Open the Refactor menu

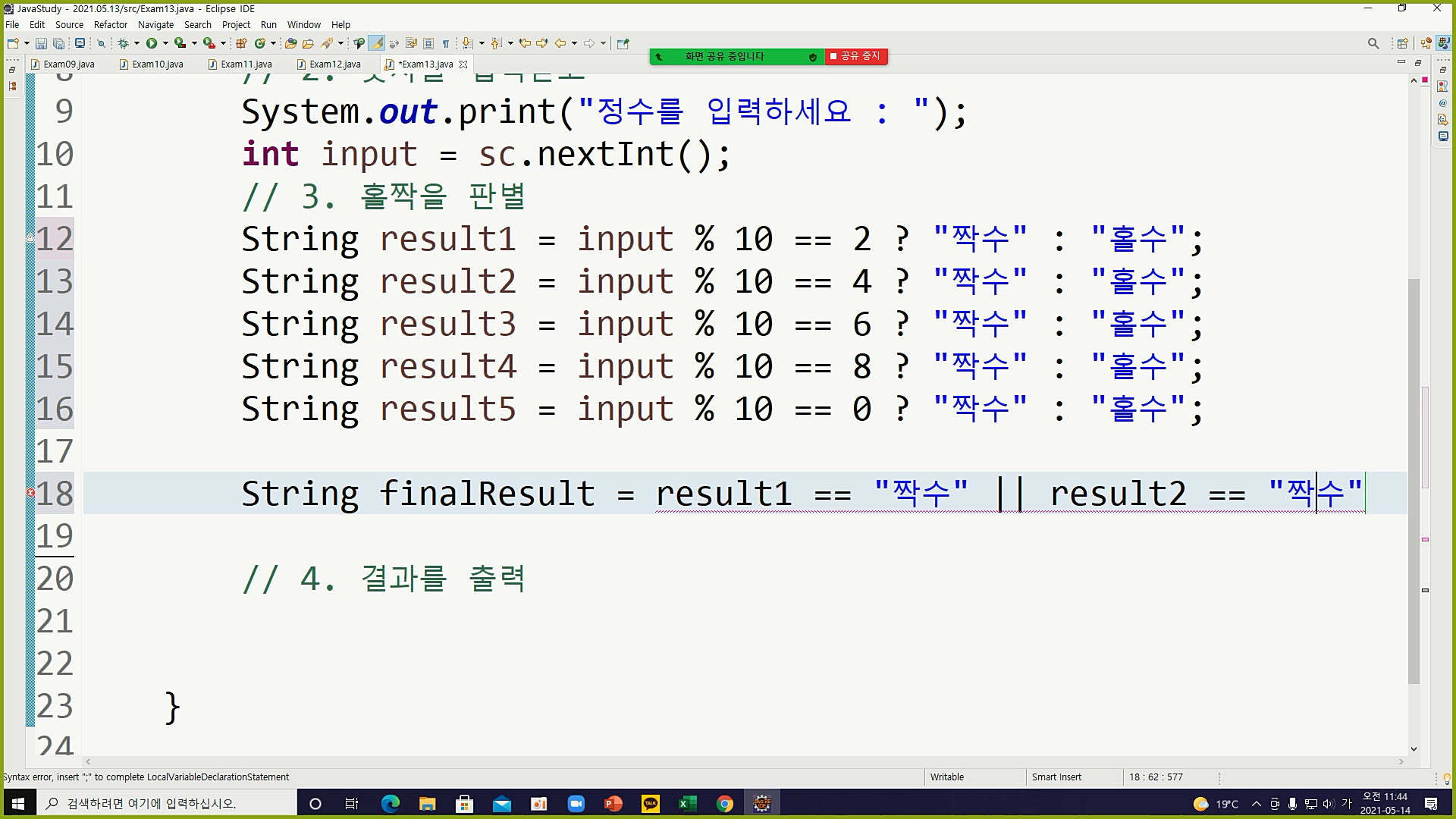pyautogui.click(x=111, y=24)
